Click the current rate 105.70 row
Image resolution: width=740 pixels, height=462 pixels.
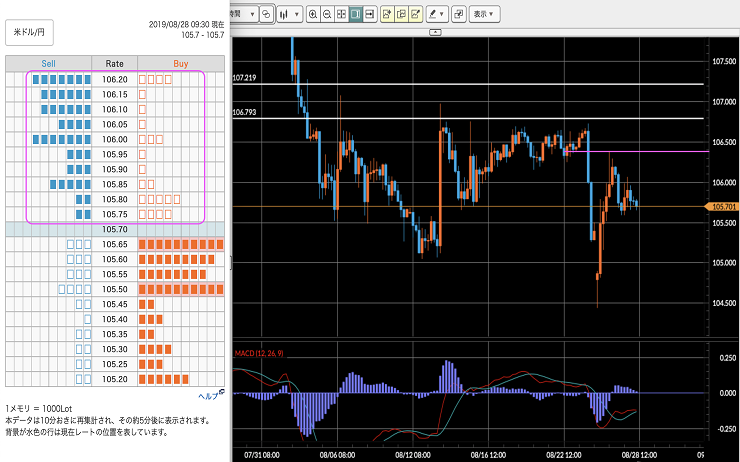115,229
